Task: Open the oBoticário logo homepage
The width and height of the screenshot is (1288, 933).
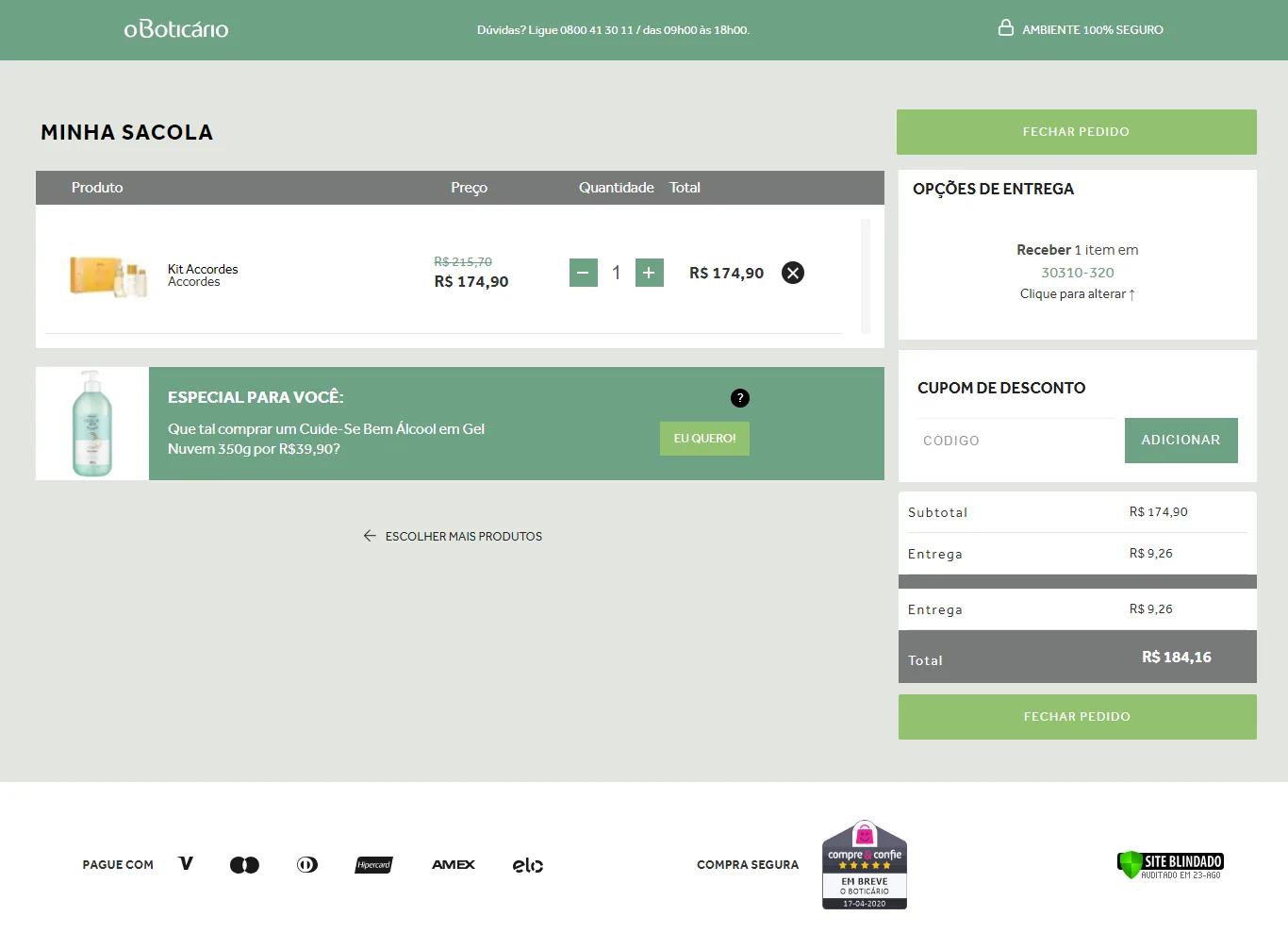Action: click(176, 29)
